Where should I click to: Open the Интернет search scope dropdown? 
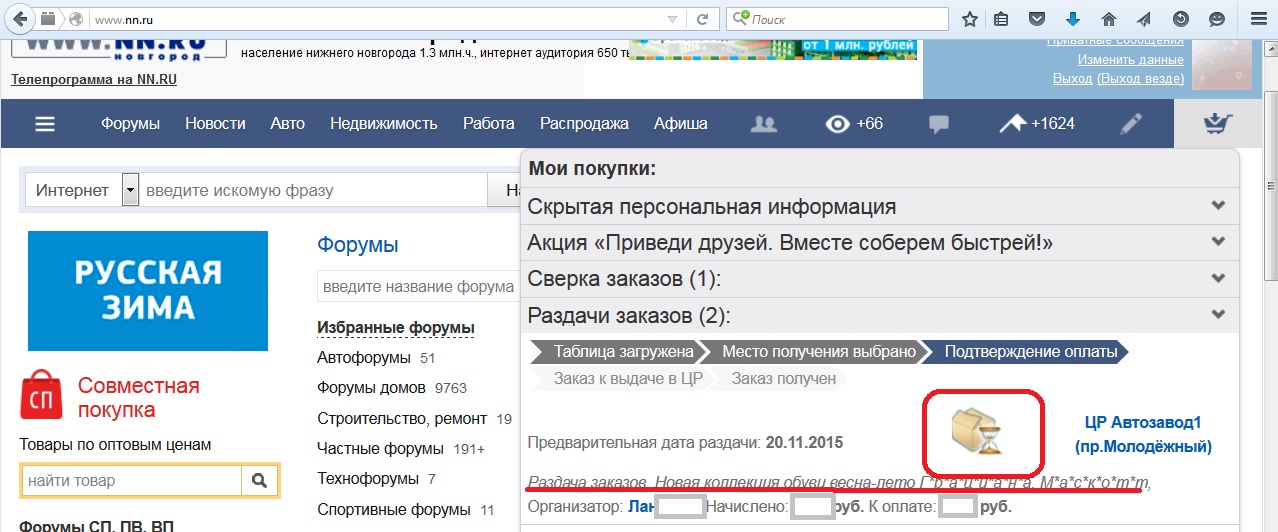[x=130, y=189]
